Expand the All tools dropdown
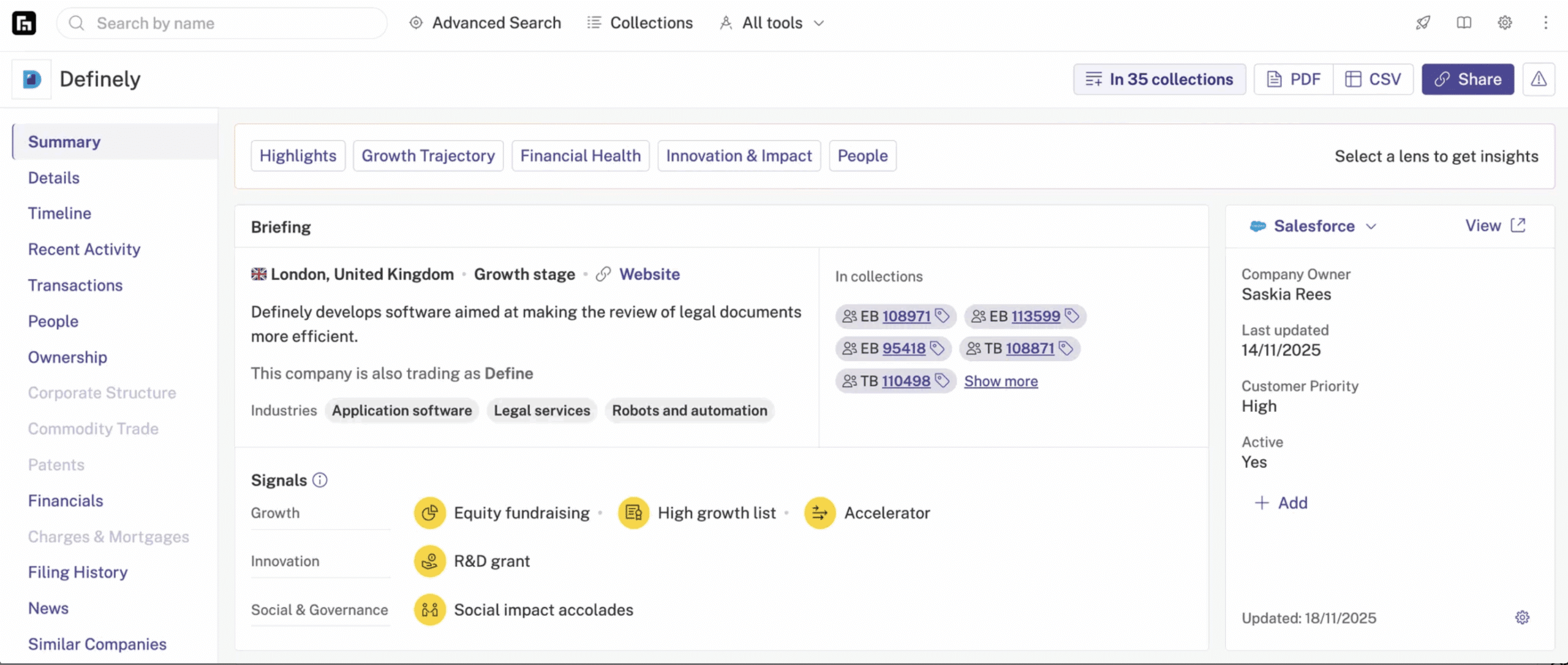Screen dimensions: 1568x665 coord(772,23)
